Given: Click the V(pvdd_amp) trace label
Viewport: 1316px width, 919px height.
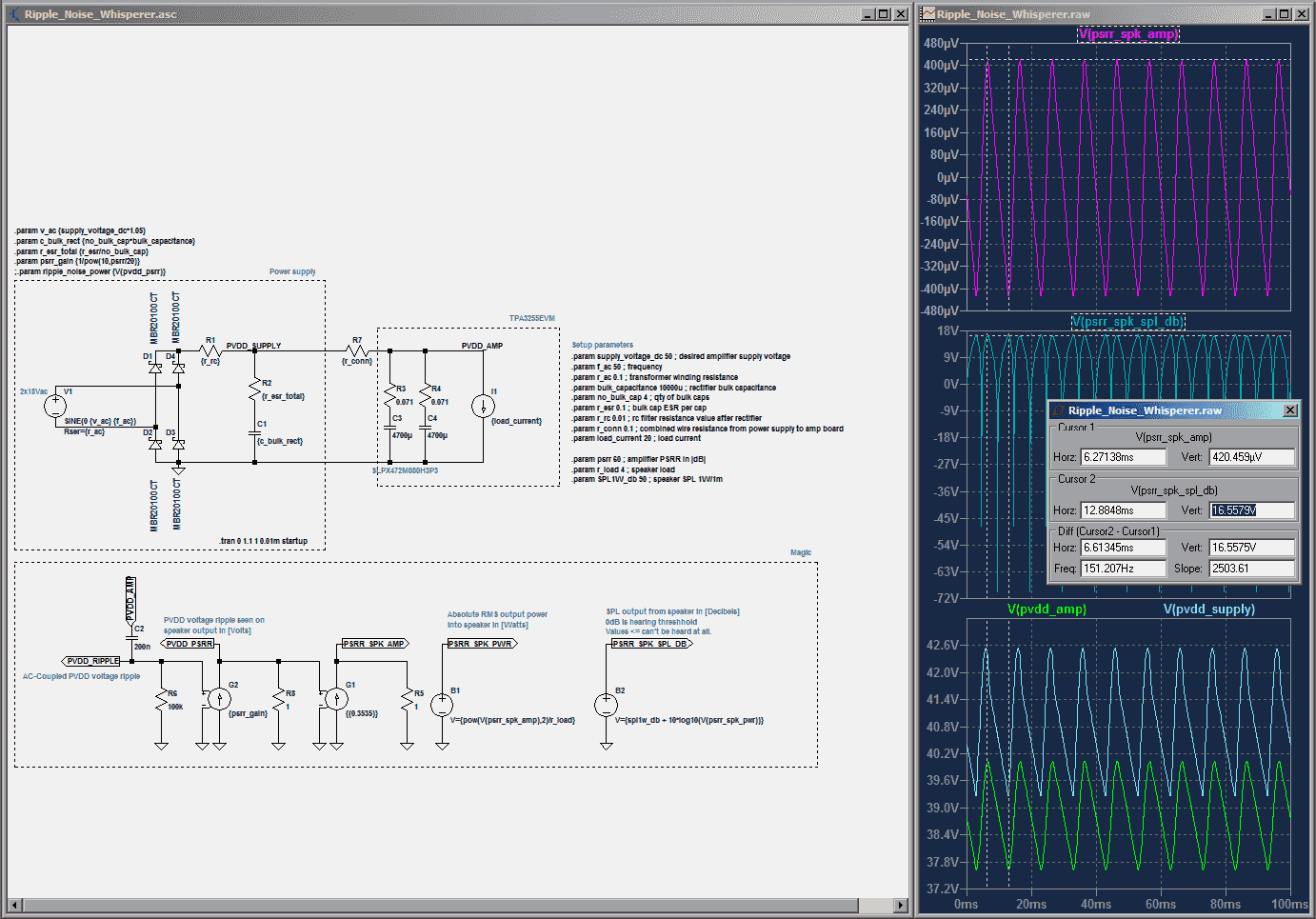Looking at the screenshot, I should pyautogui.click(x=1047, y=609).
